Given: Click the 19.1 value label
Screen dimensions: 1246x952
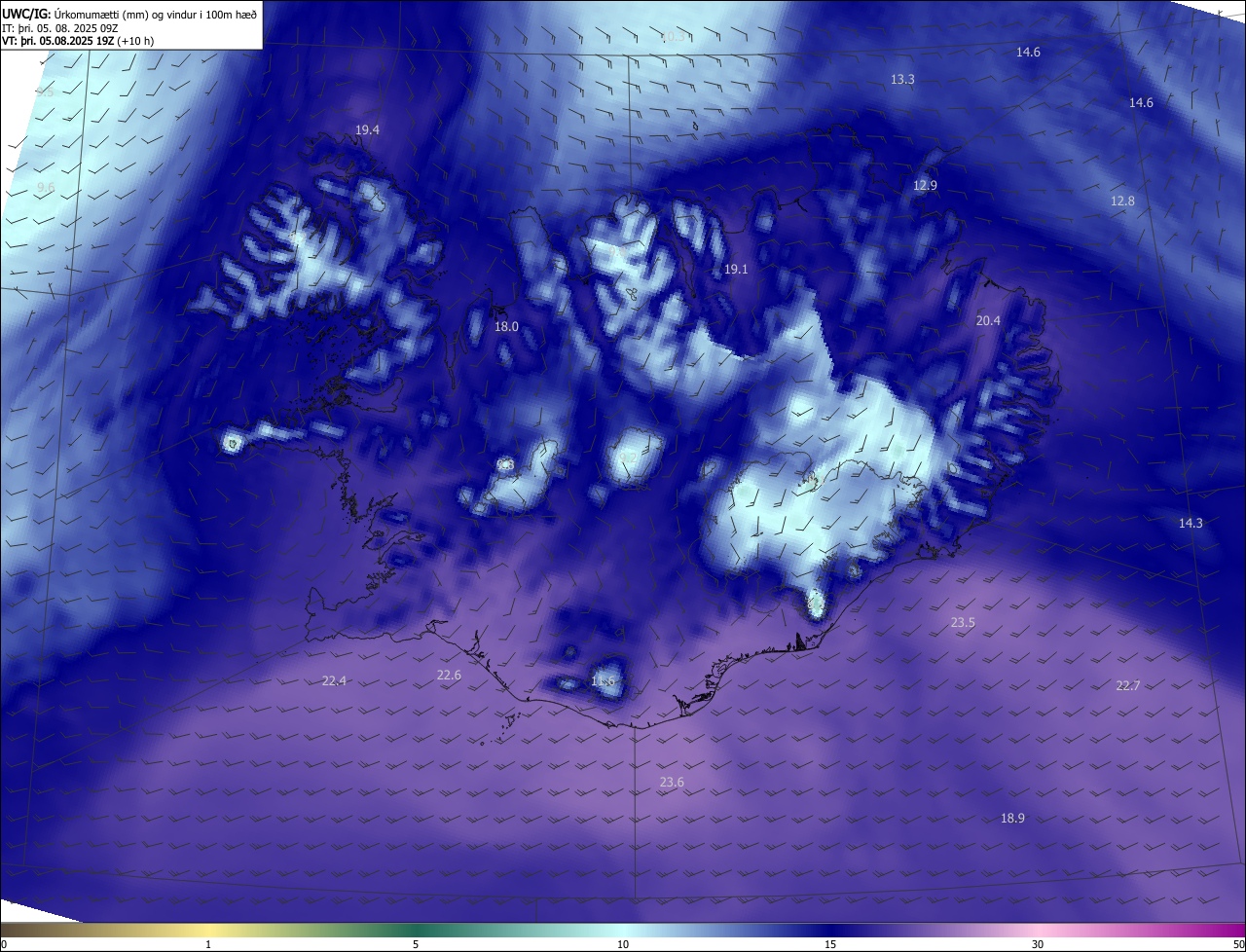Looking at the screenshot, I should click(736, 270).
